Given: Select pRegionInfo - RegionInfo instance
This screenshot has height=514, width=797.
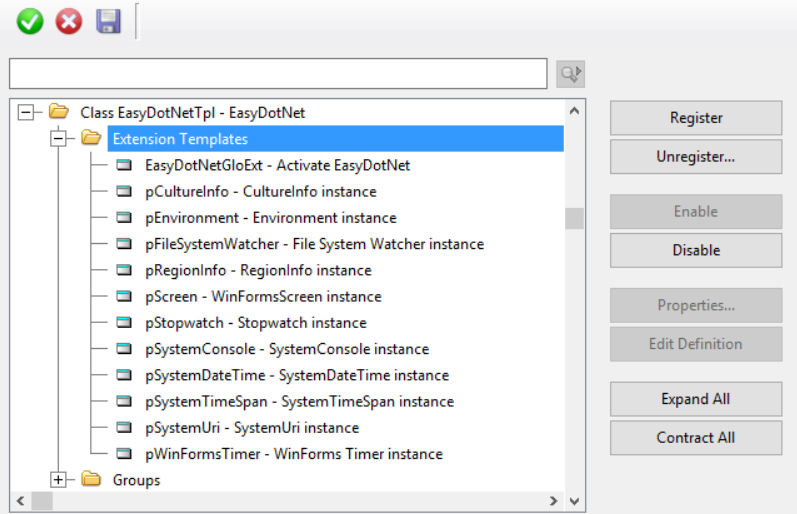Looking at the screenshot, I should point(258,270).
